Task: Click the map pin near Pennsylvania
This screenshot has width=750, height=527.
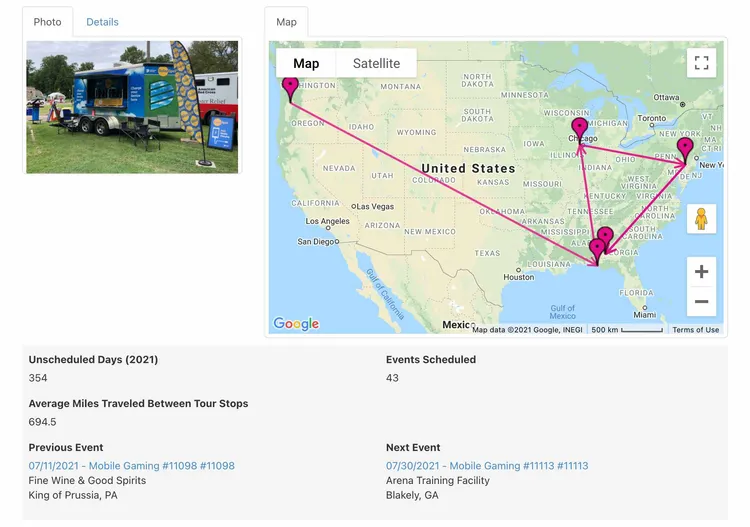Action: 685,150
